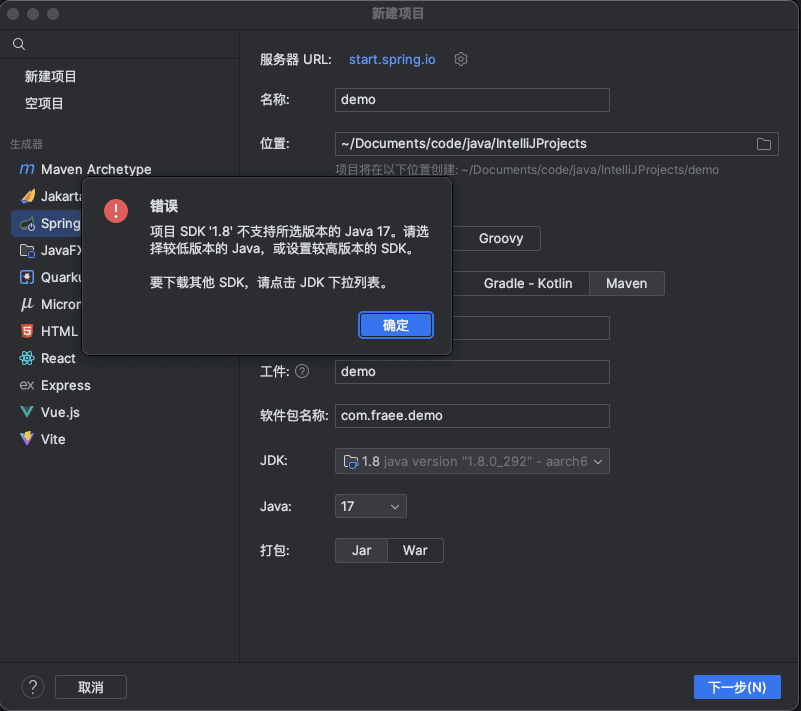
Task: Choose War packaging
Action: coord(415,551)
